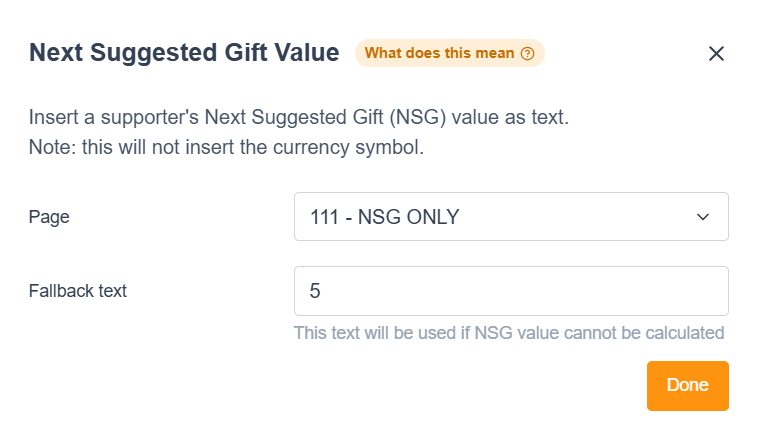768x440 pixels.
Task: Open the '111 - NSG ONLY' page selector
Action: [x=510, y=217]
